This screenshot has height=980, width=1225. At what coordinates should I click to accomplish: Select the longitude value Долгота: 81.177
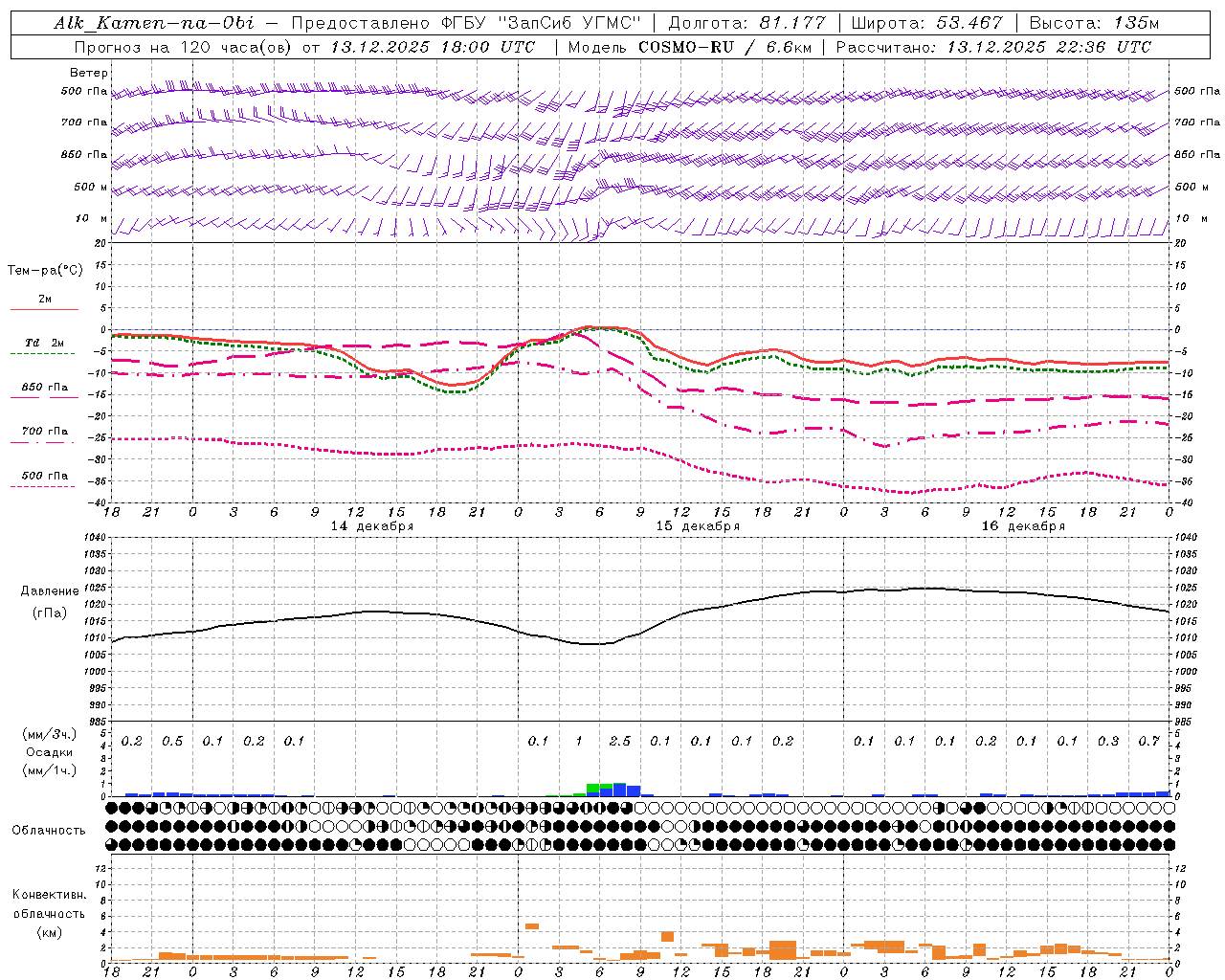(746, 23)
